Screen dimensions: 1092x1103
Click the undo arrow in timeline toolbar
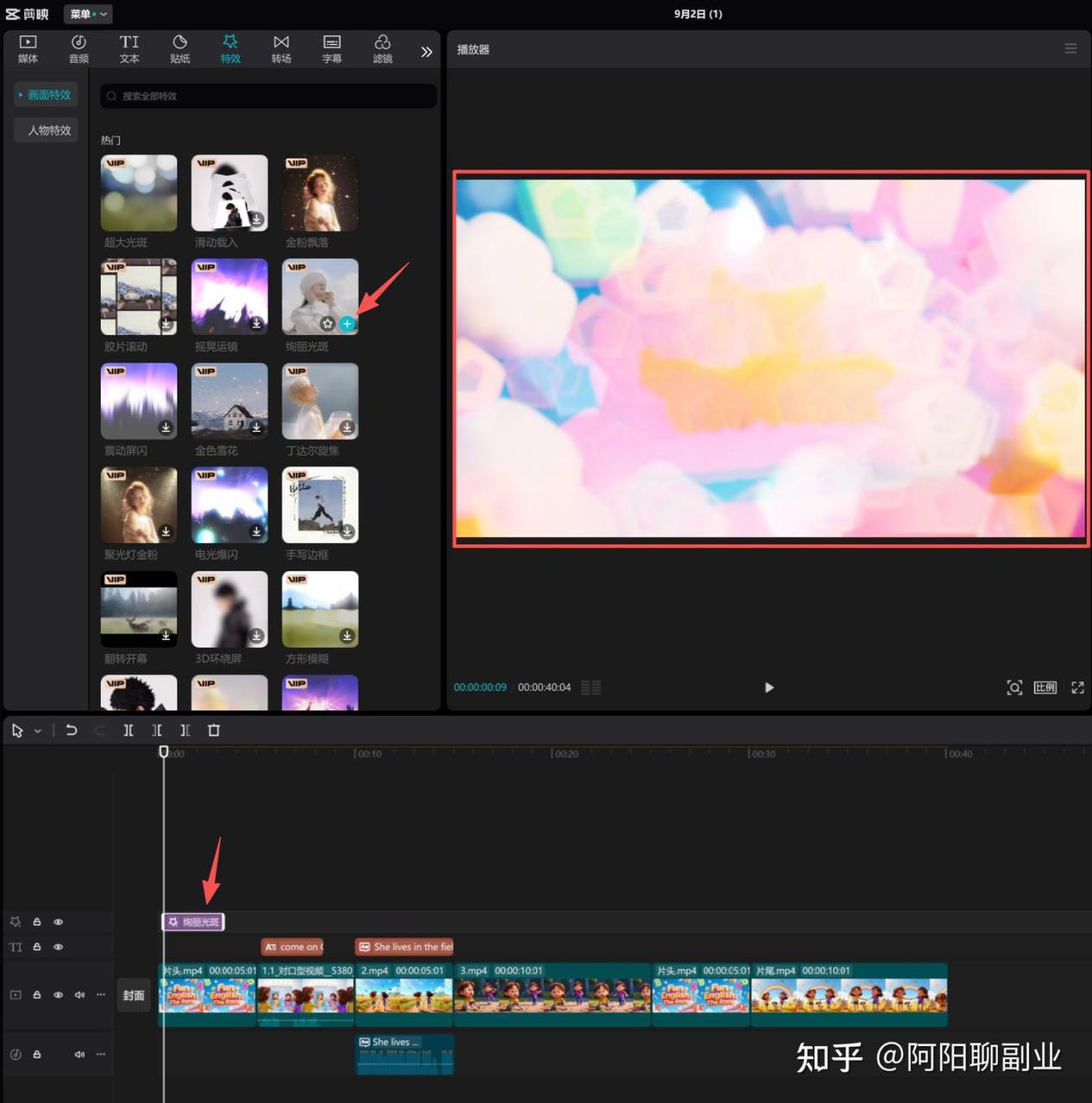click(72, 730)
